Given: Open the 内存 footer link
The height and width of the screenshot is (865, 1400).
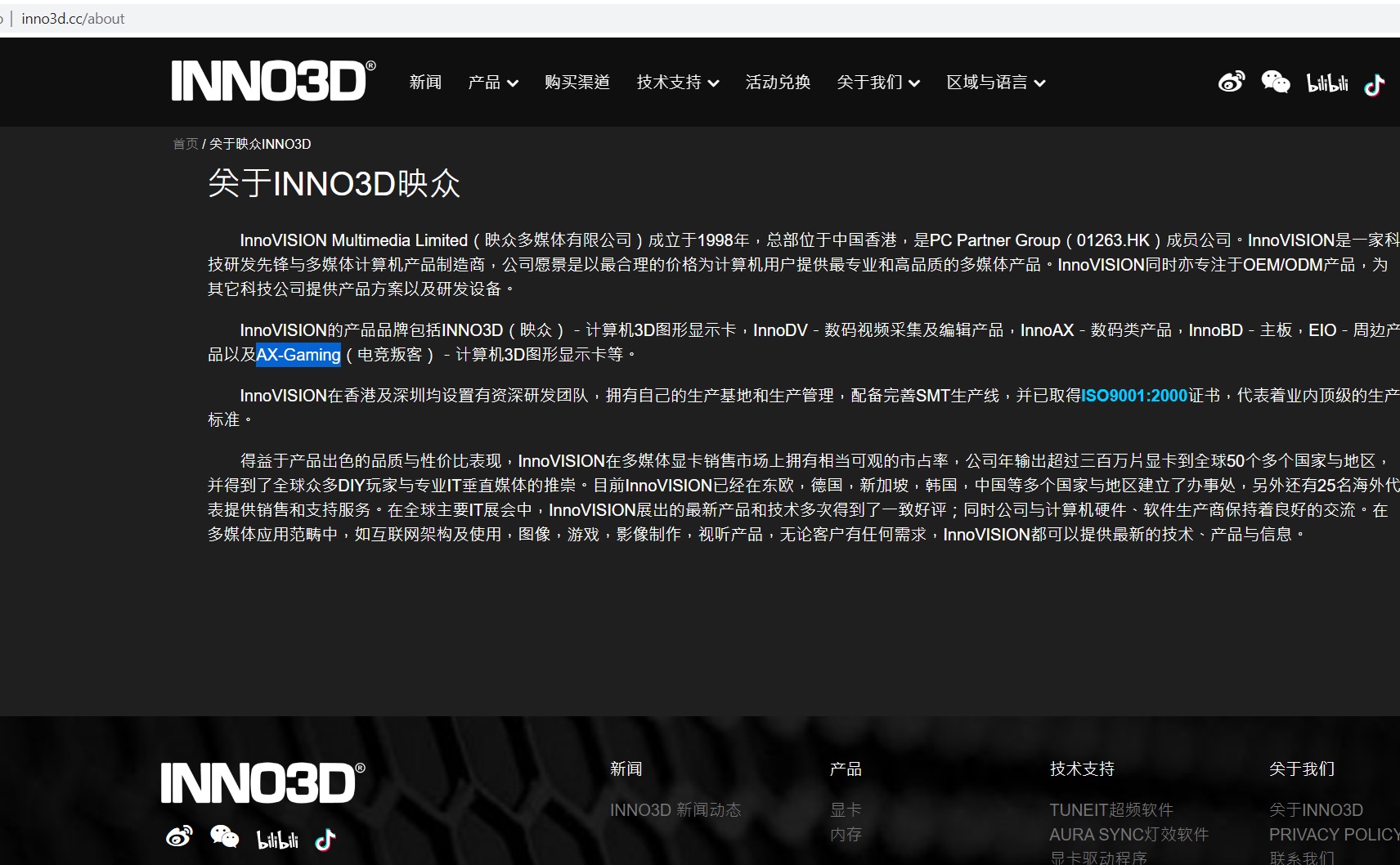Looking at the screenshot, I should coord(846,834).
